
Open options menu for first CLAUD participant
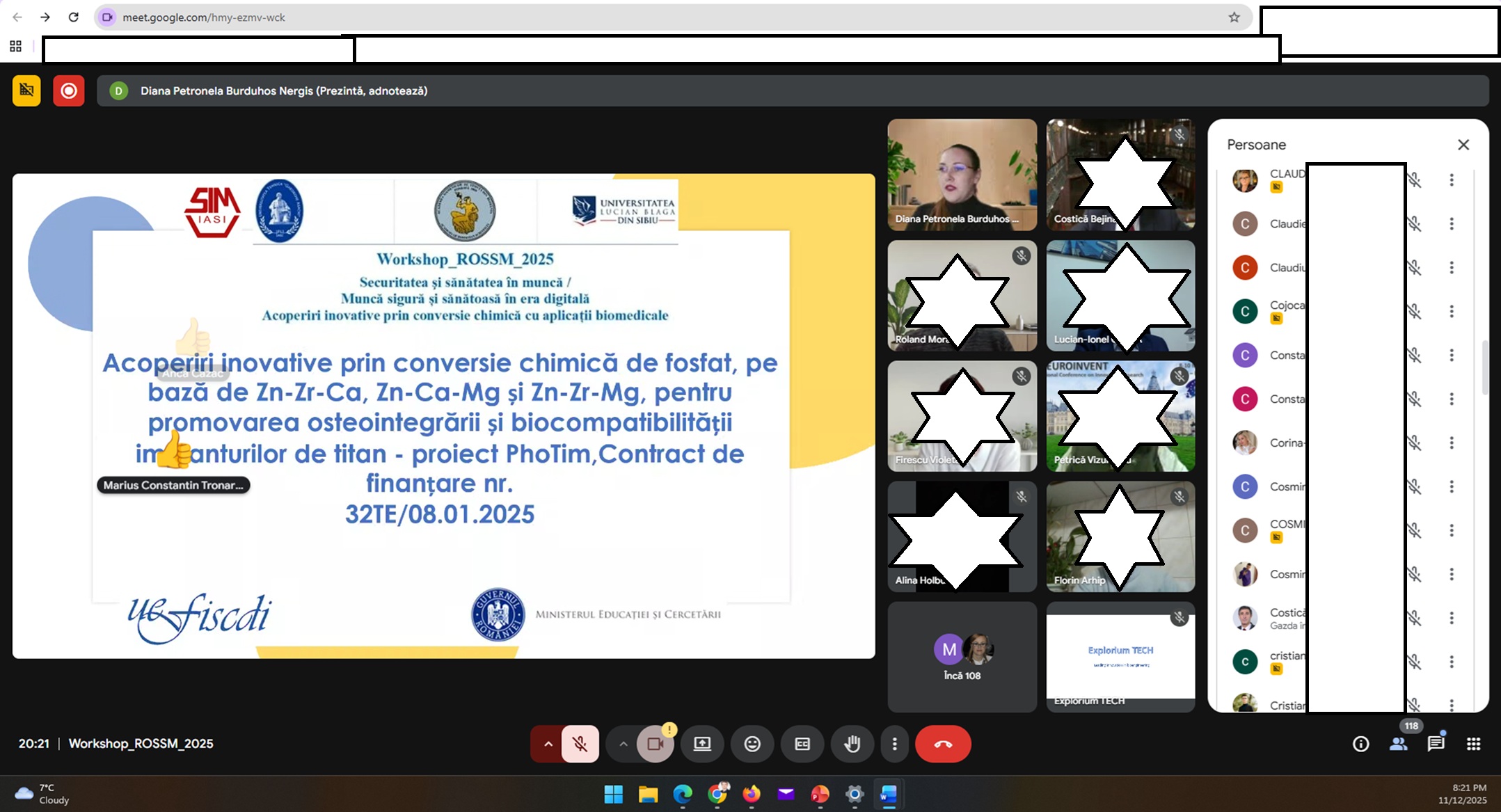[1452, 180]
